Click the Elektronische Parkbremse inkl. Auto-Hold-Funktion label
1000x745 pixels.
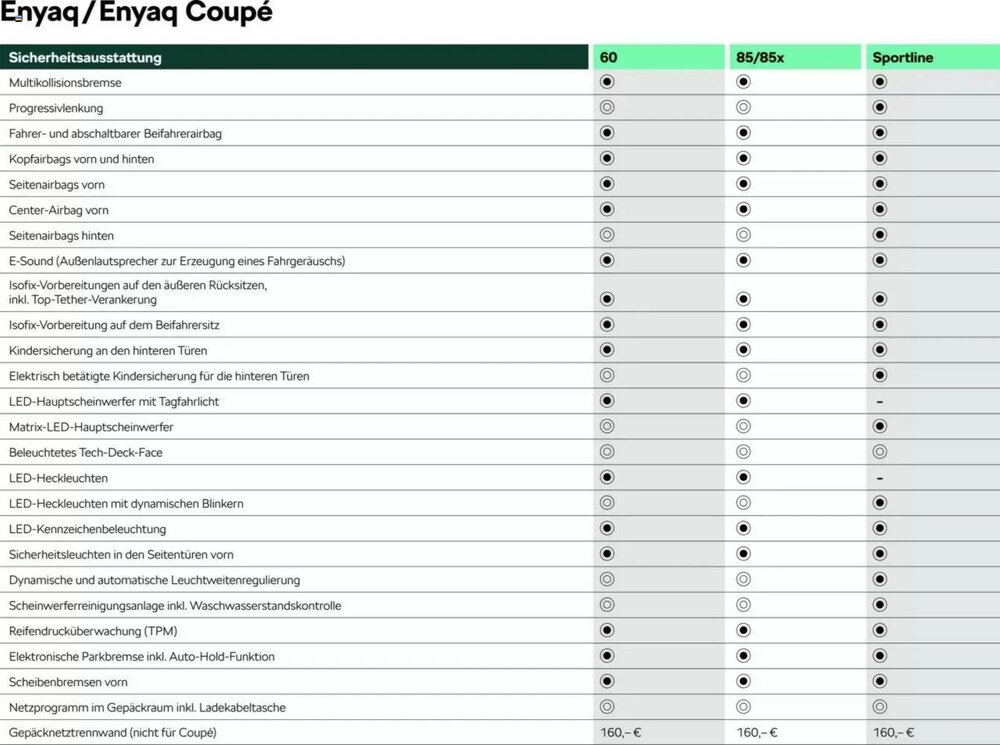(142, 656)
